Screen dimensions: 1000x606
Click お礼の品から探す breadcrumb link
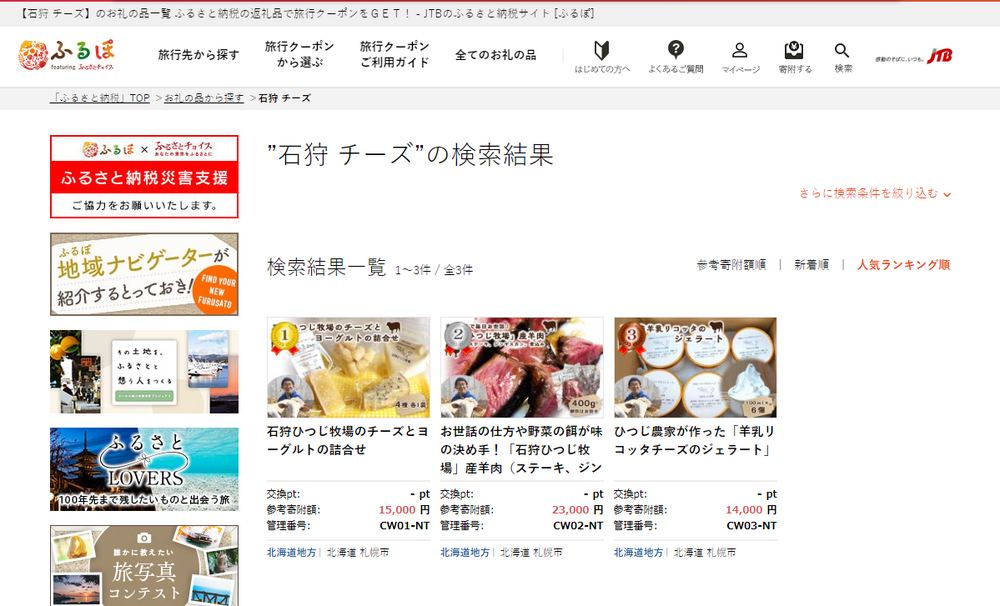204,98
